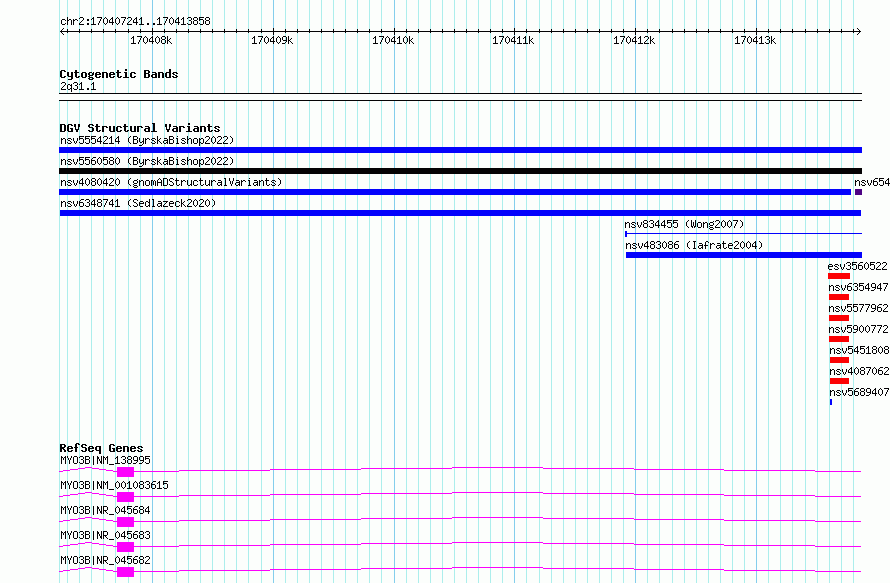Open the MYO3B|NR_045682 transcript label
This screenshot has width=890, height=583.
point(105,560)
